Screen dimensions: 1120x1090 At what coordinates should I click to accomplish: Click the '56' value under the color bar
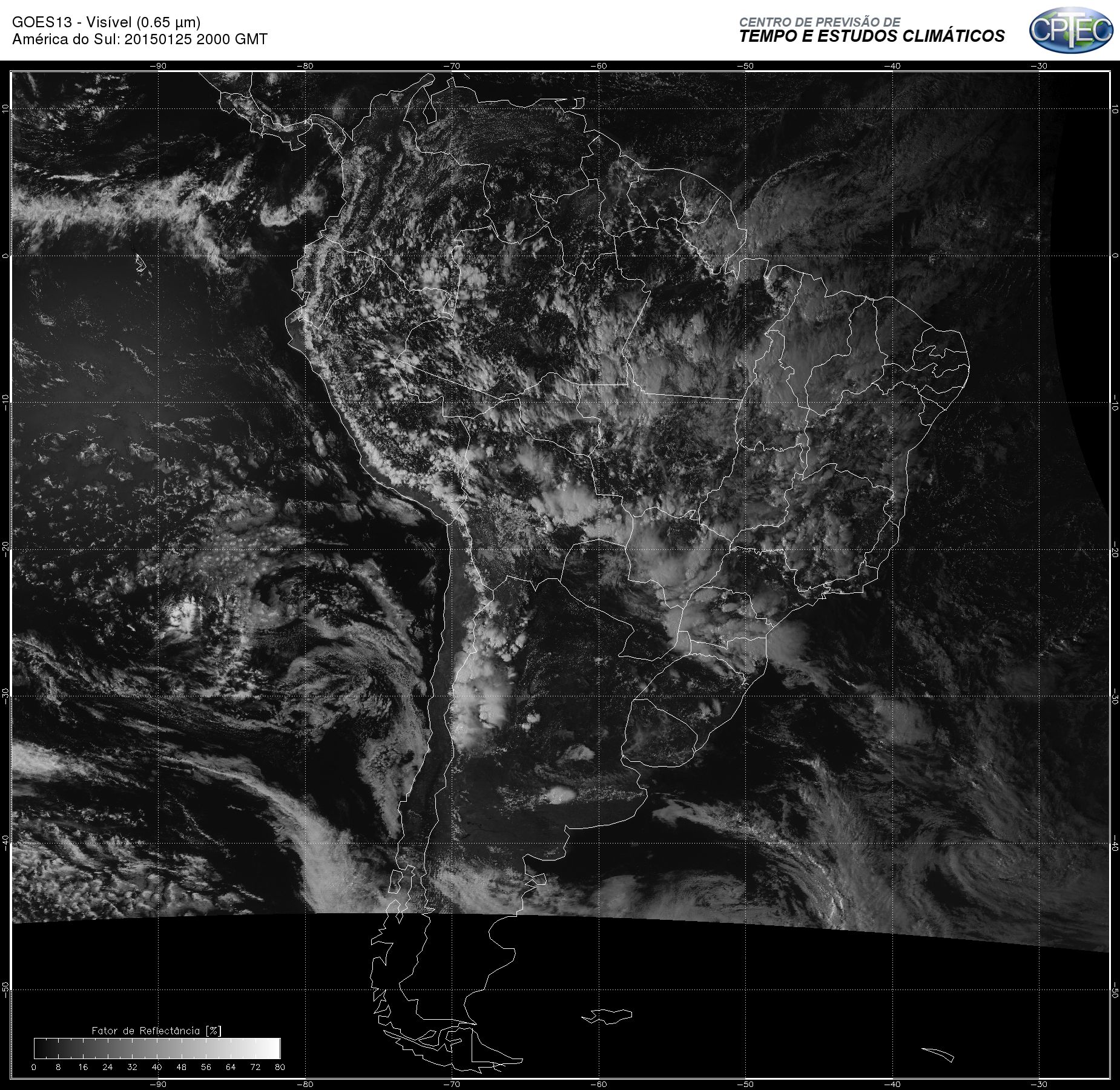[x=206, y=1067]
